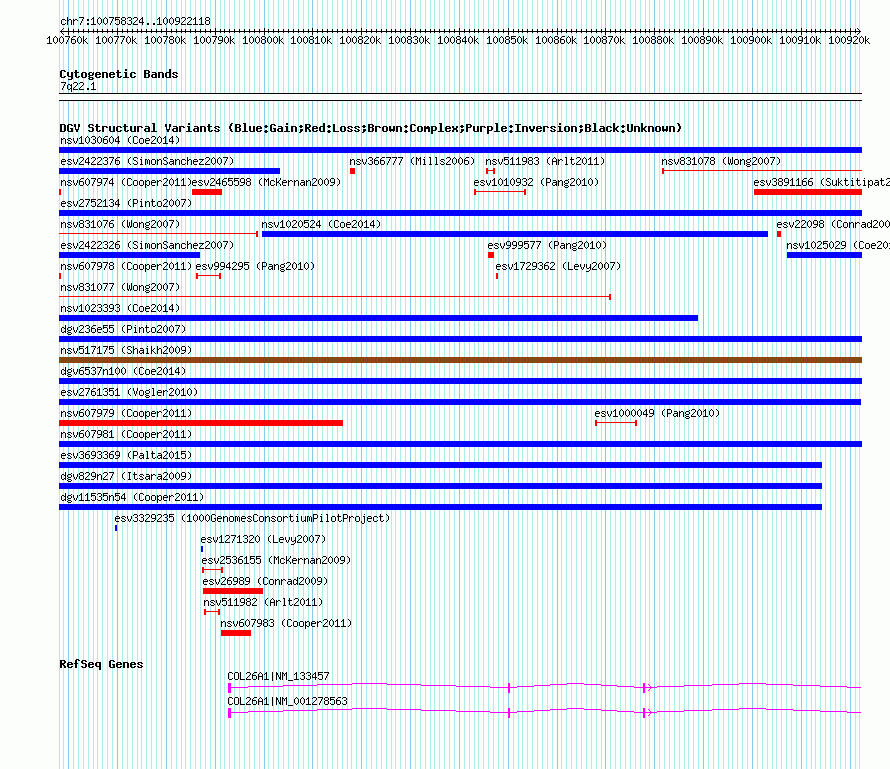Click the nsv1023393 (Coe2014) label
The image size is (890, 769).
click(120, 308)
